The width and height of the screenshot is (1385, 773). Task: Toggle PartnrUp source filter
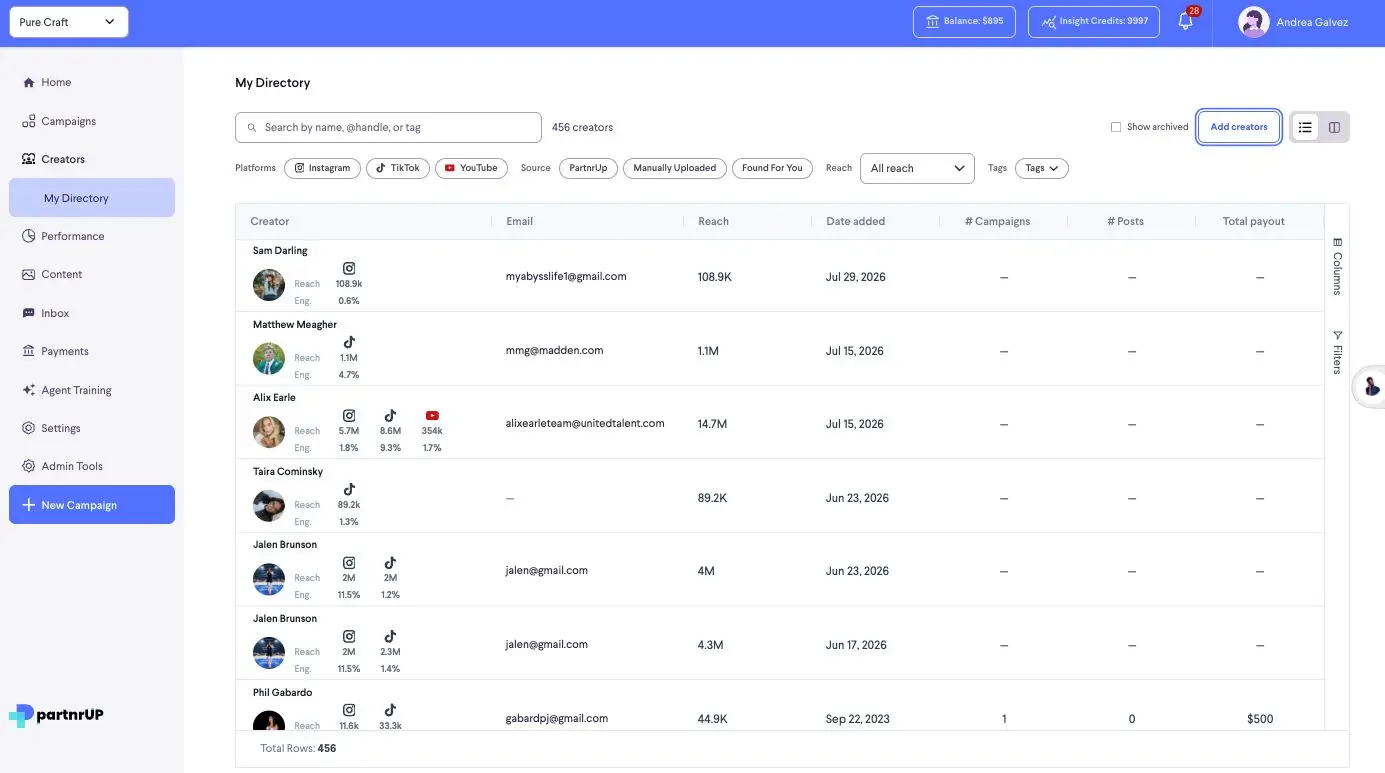tap(588, 168)
